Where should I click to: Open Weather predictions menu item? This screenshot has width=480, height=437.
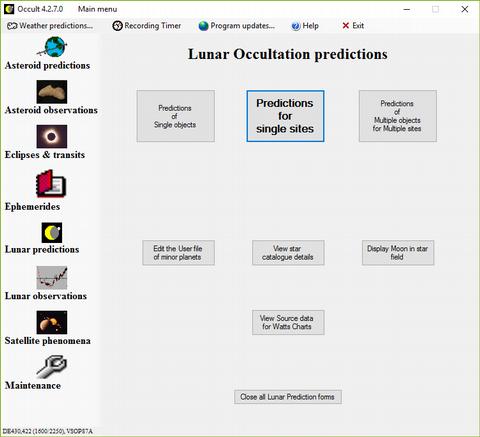point(50,26)
